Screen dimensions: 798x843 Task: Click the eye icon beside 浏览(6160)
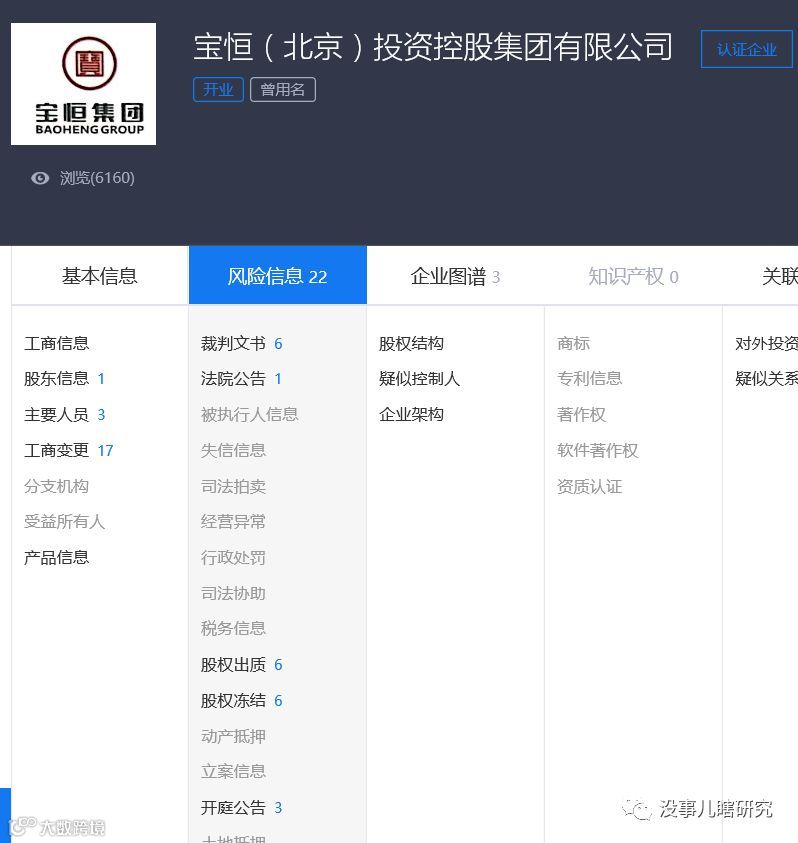pyautogui.click(x=40, y=178)
